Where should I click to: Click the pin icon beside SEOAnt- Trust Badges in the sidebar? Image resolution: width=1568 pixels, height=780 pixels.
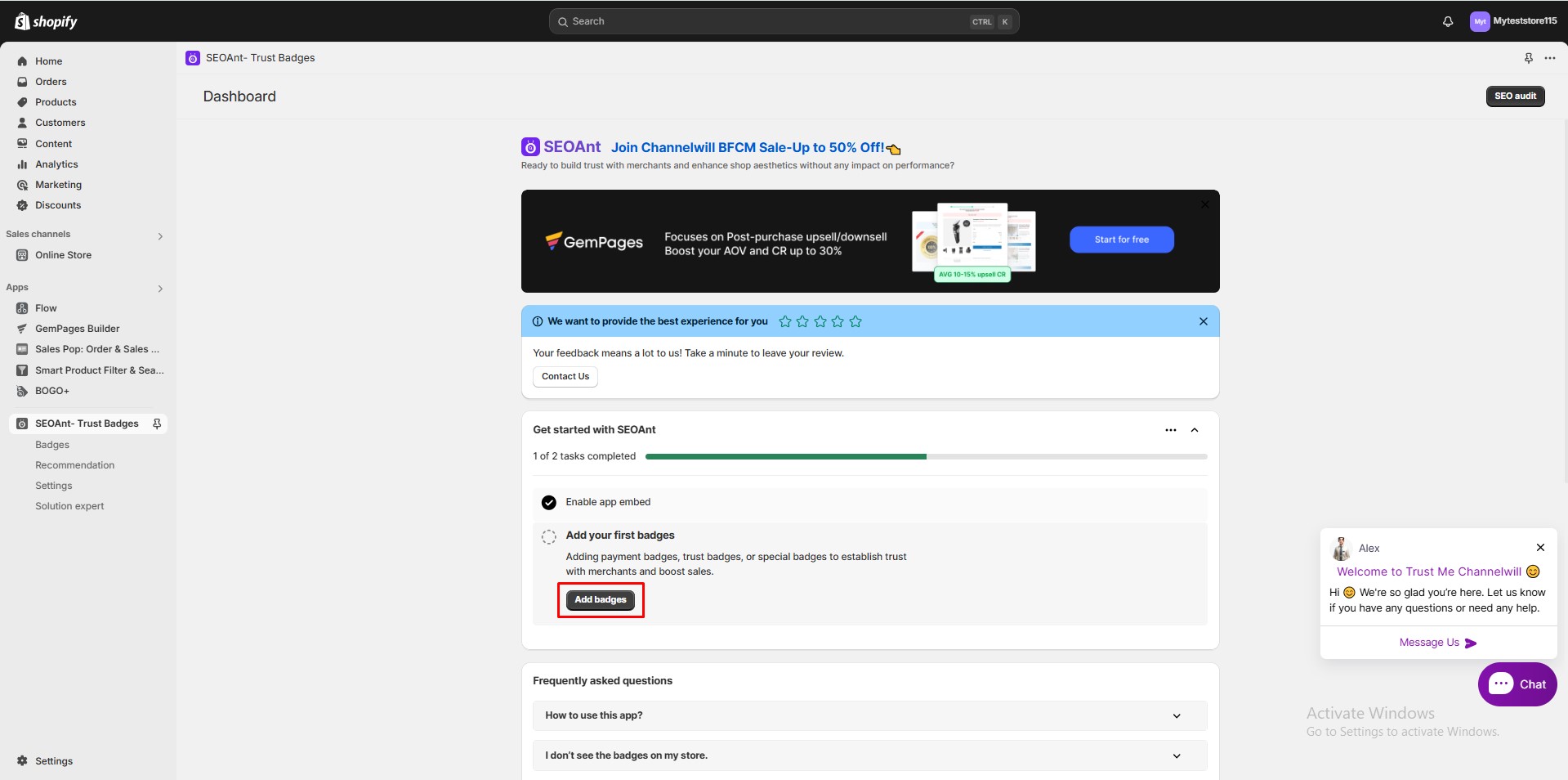(x=157, y=424)
